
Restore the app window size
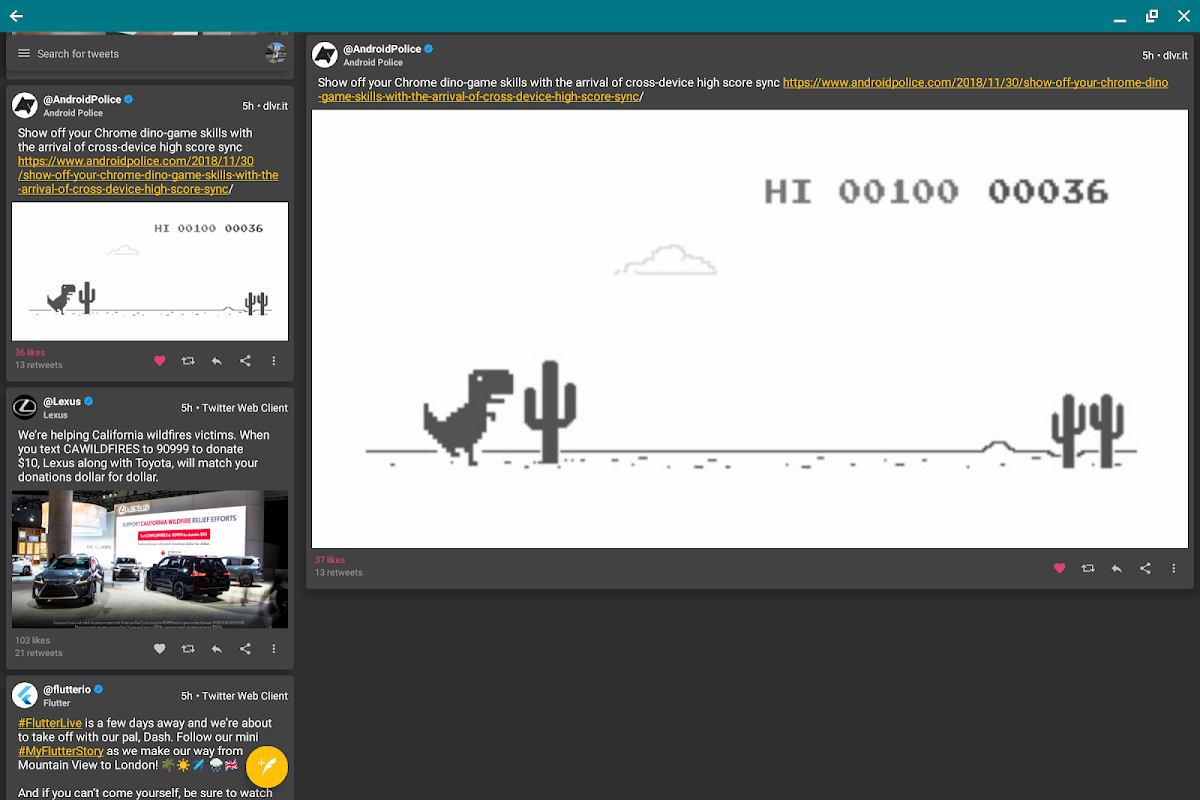click(x=1151, y=16)
